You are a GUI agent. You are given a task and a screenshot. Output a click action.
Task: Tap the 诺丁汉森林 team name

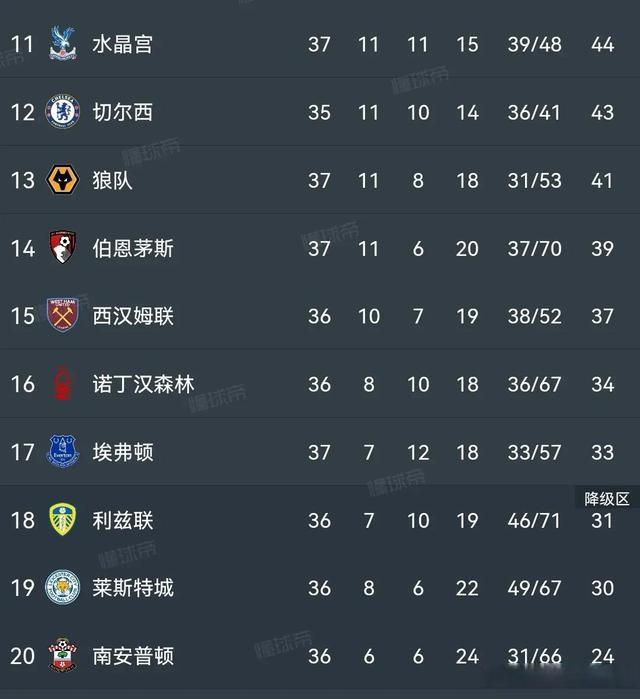pyautogui.click(x=143, y=384)
